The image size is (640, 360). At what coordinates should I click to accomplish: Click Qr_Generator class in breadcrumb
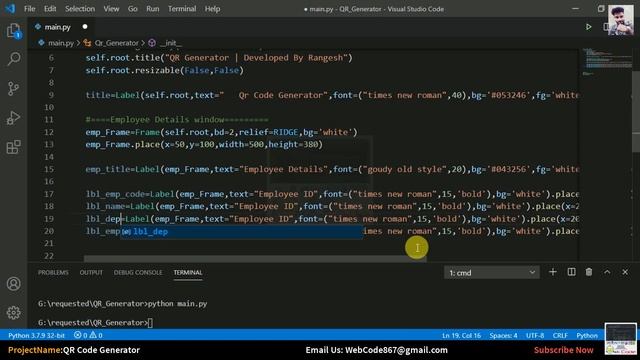click(x=116, y=43)
